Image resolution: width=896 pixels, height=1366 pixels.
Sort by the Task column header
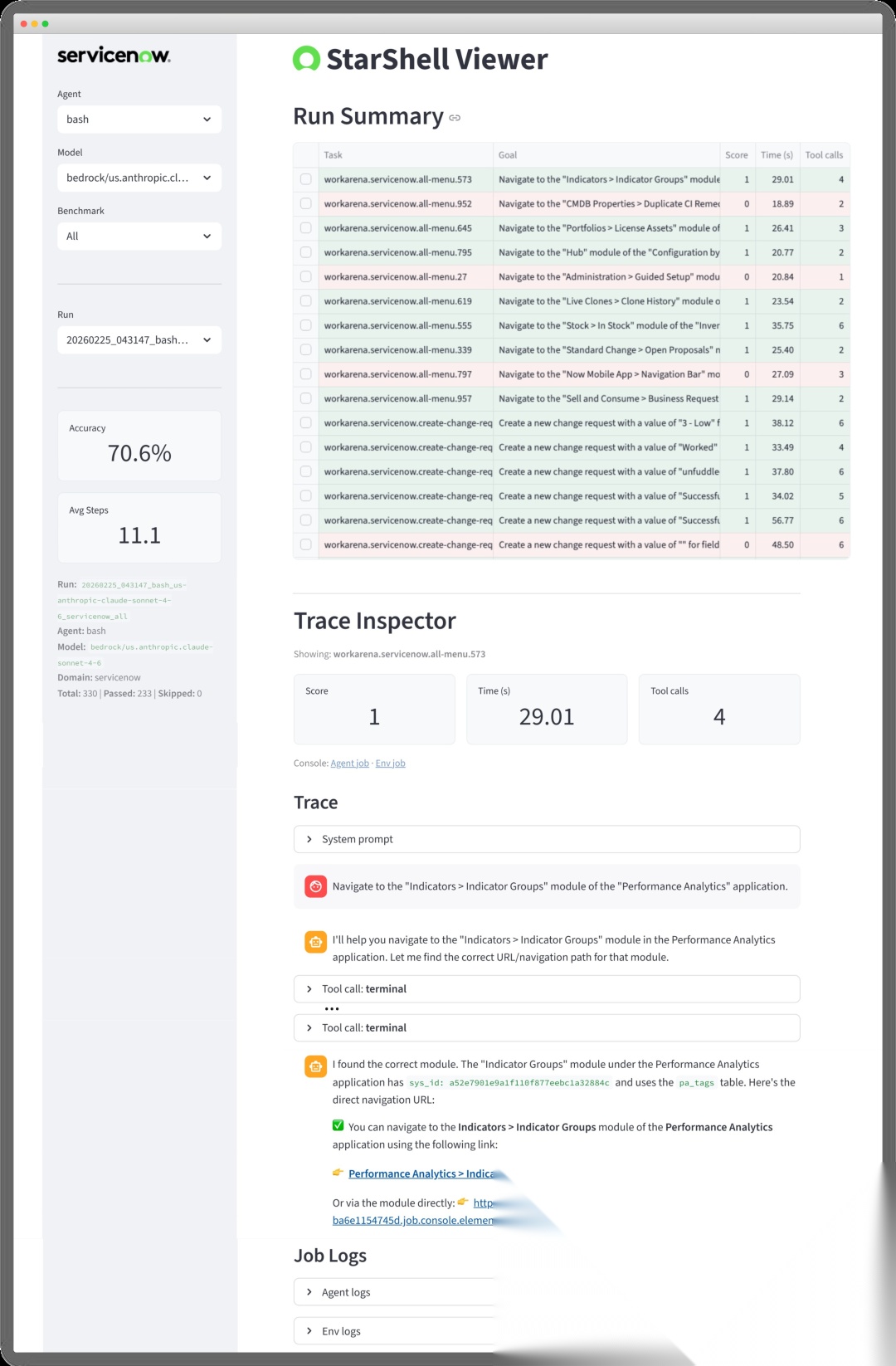pos(406,155)
